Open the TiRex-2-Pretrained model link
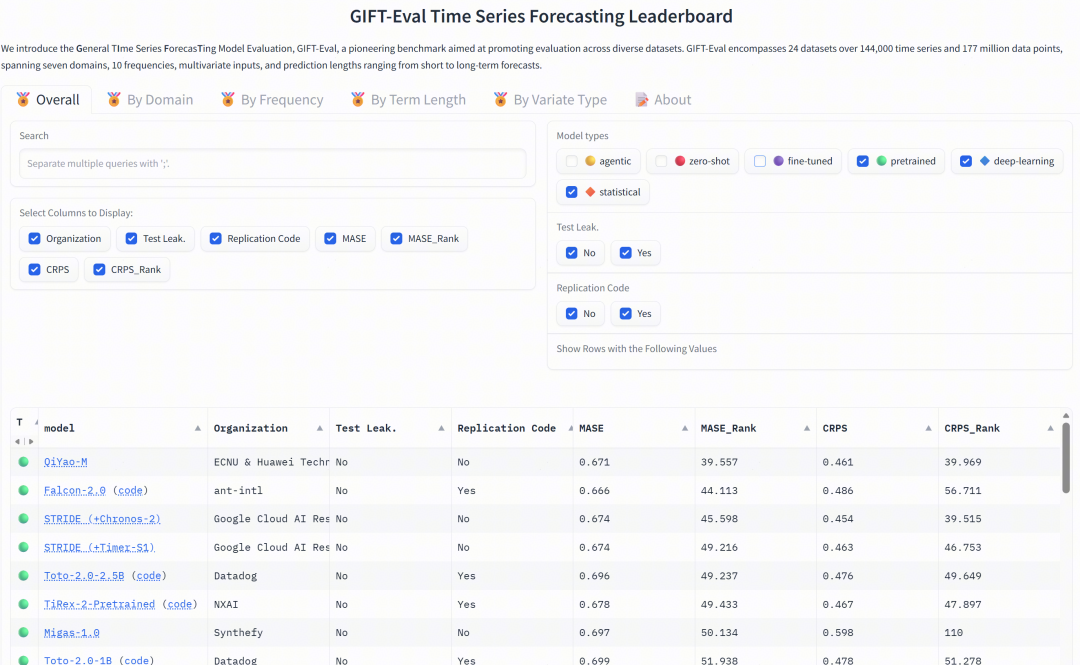This screenshot has height=665, width=1080. 99,604
